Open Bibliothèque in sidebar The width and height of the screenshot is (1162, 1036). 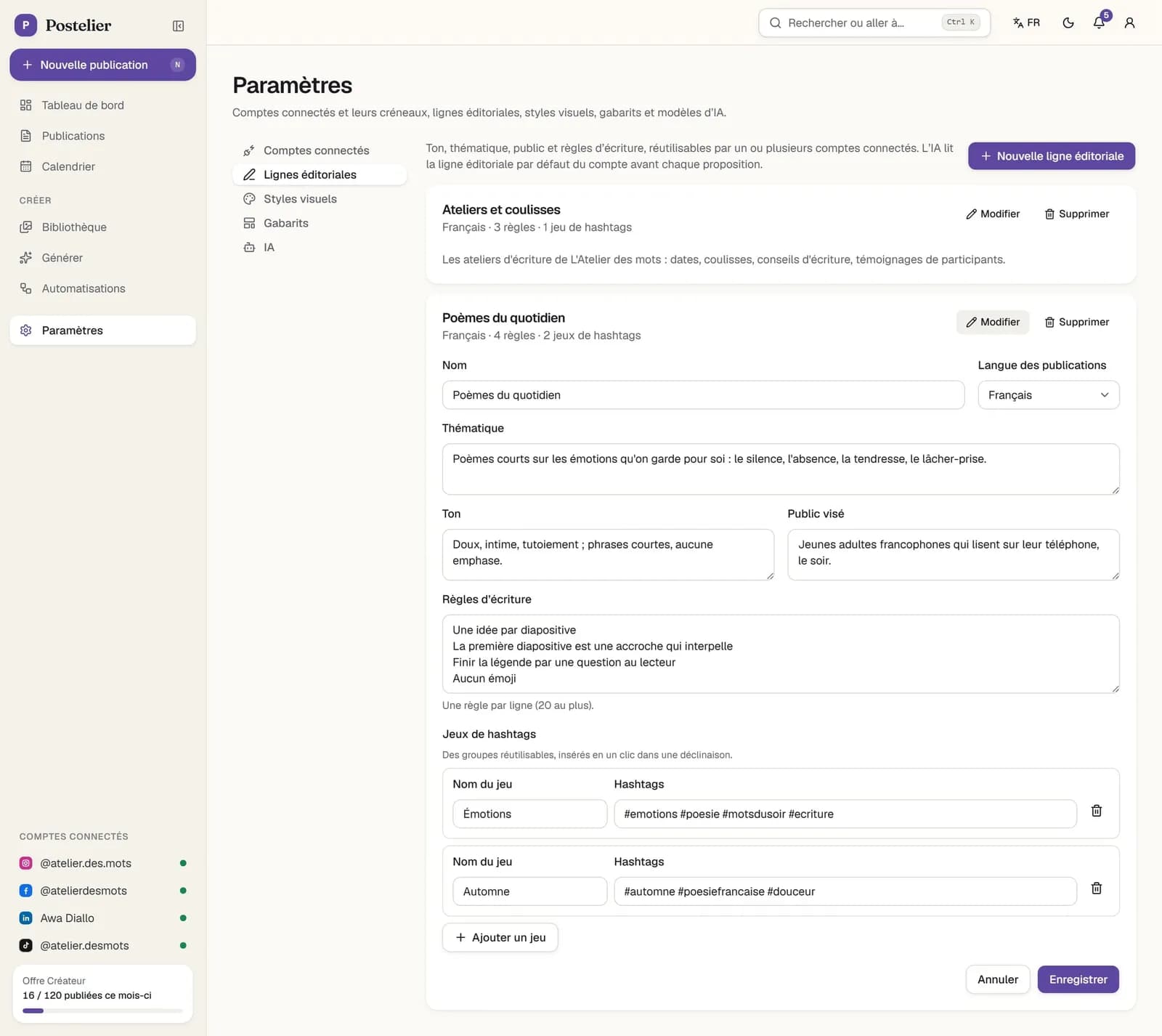coord(102,227)
